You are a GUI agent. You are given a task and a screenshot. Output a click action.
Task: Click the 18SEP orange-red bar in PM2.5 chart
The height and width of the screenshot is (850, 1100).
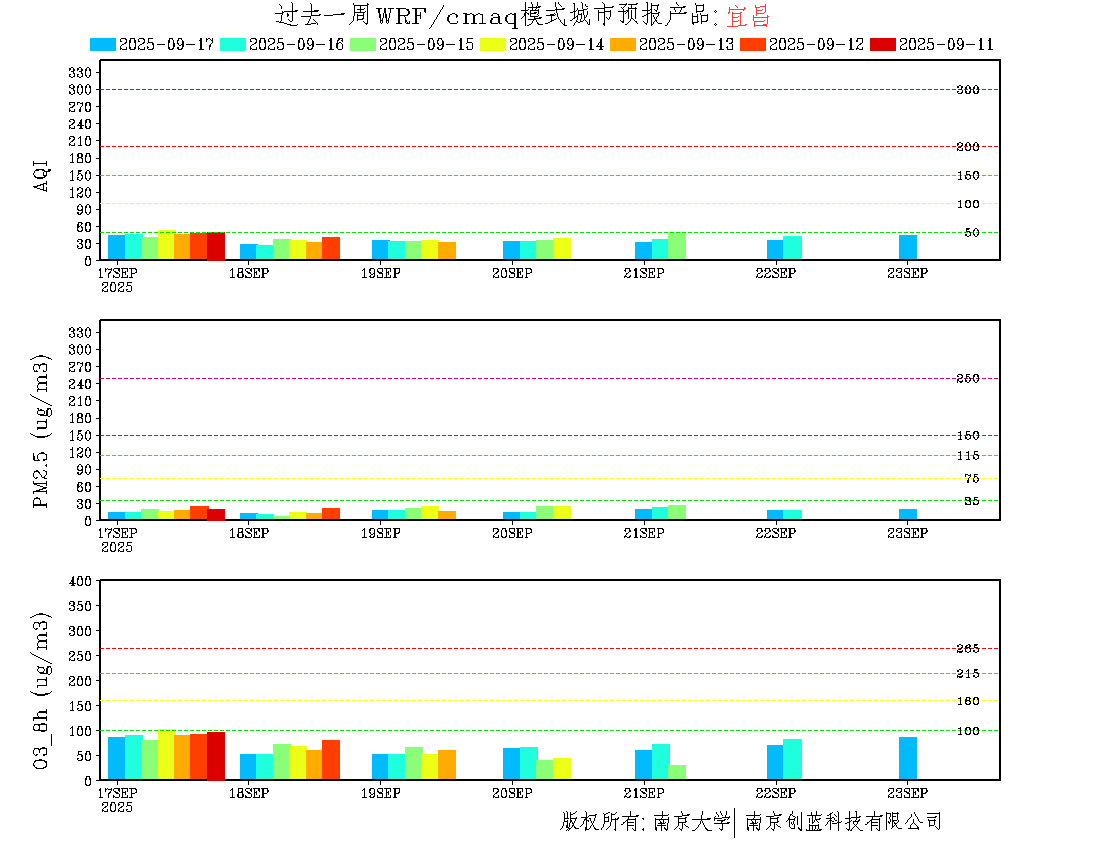pos(331,514)
